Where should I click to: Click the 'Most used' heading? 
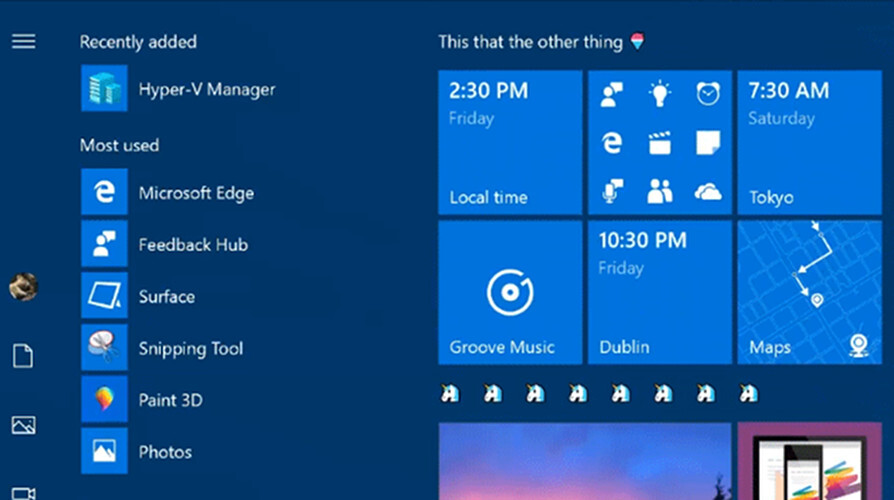[x=119, y=145]
